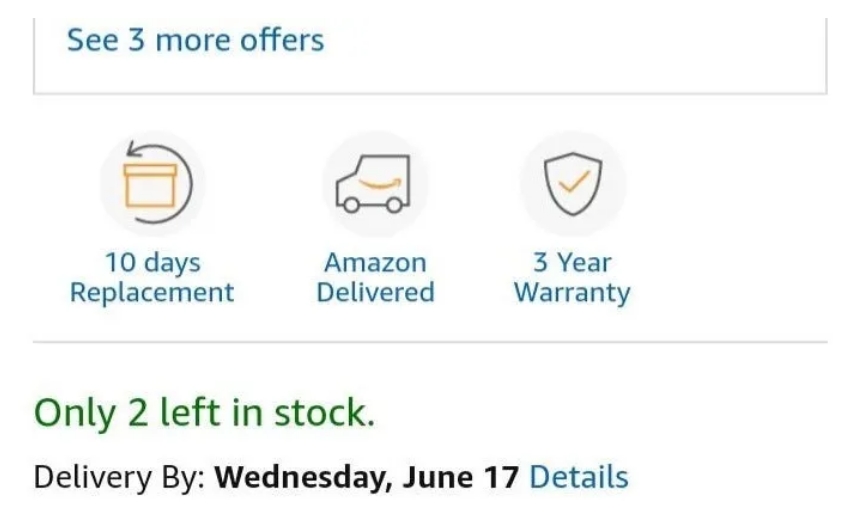The image size is (867, 514).
Task: Click the 10 days Replacement box icon
Action: [152, 184]
